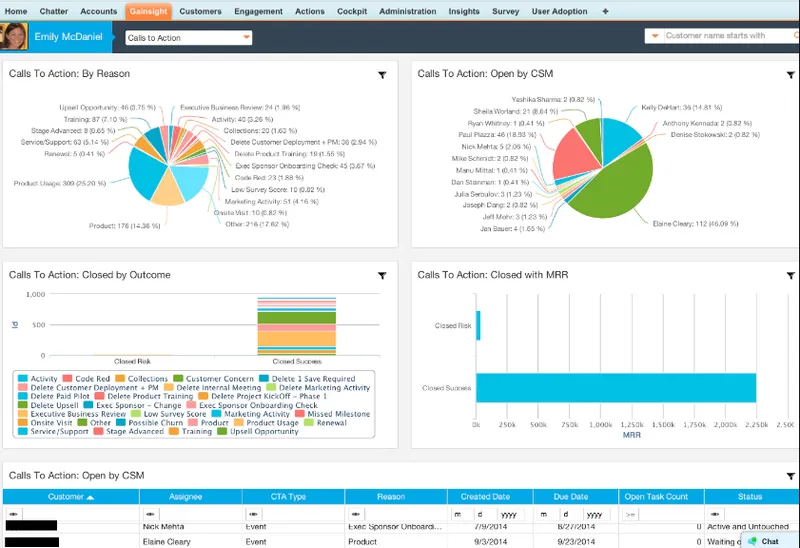Open the Home tab
Screen dimensions: 800x548
pos(16,11)
